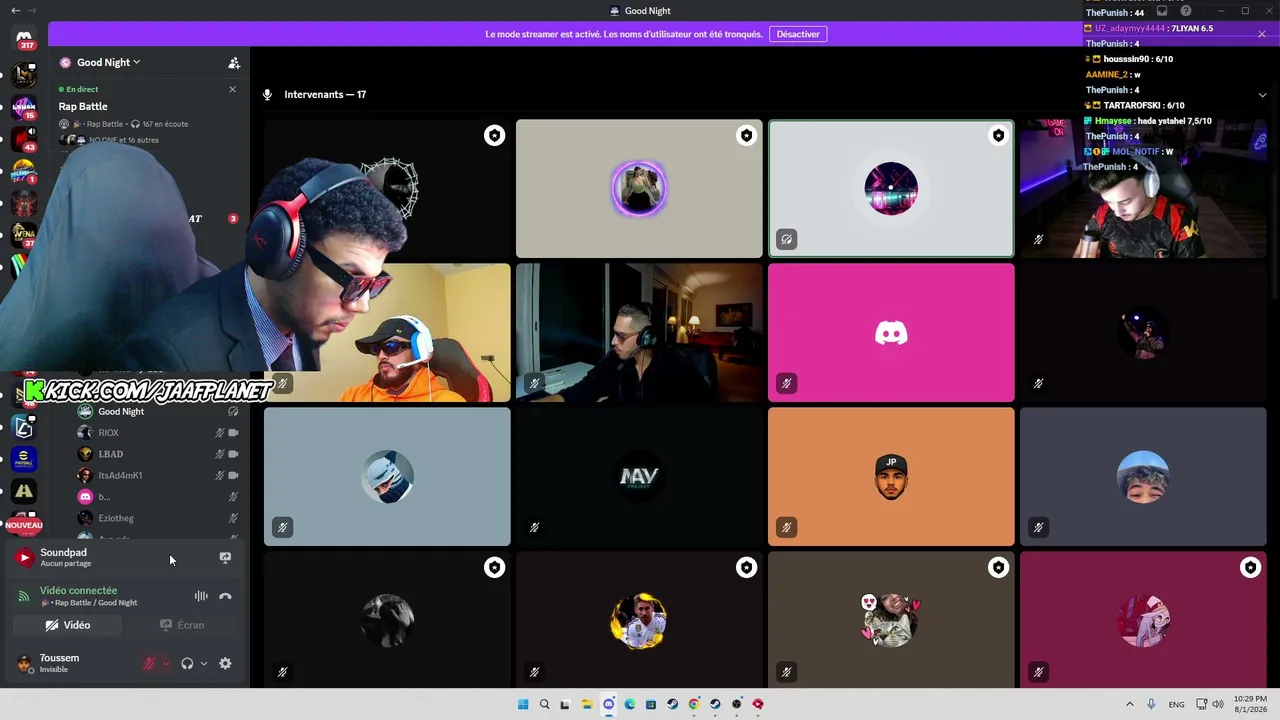Close the En direct stage card

click(233, 89)
